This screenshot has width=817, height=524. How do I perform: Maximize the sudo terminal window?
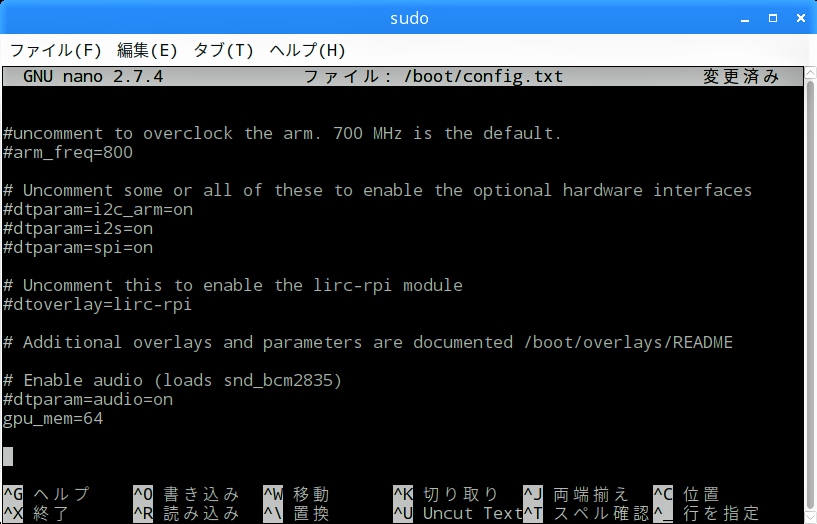pyautogui.click(x=773, y=18)
